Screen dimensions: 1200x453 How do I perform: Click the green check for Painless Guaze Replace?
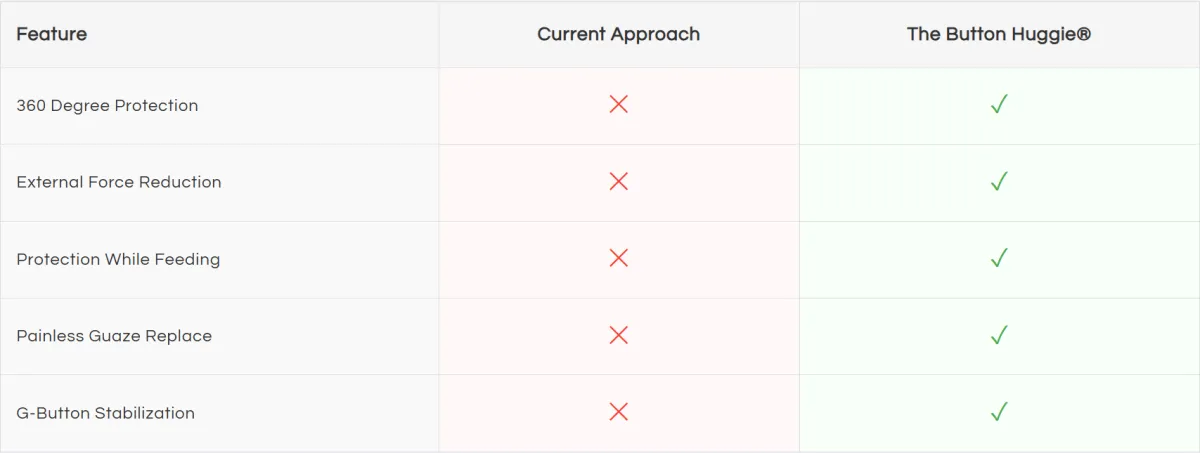coord(998,335)
